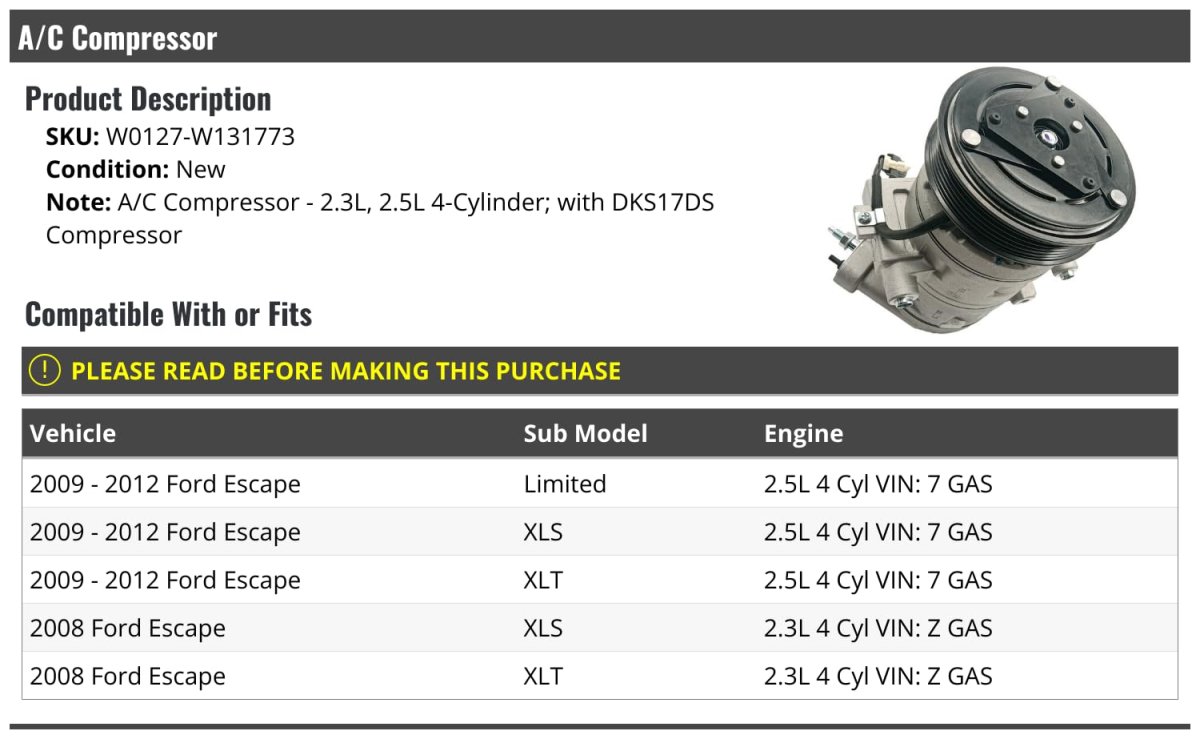Viewport: 1200px width, 739px height.
Task: Select the 2008 Ford Escape XLT vehicle cell
Action: (128, 676)
